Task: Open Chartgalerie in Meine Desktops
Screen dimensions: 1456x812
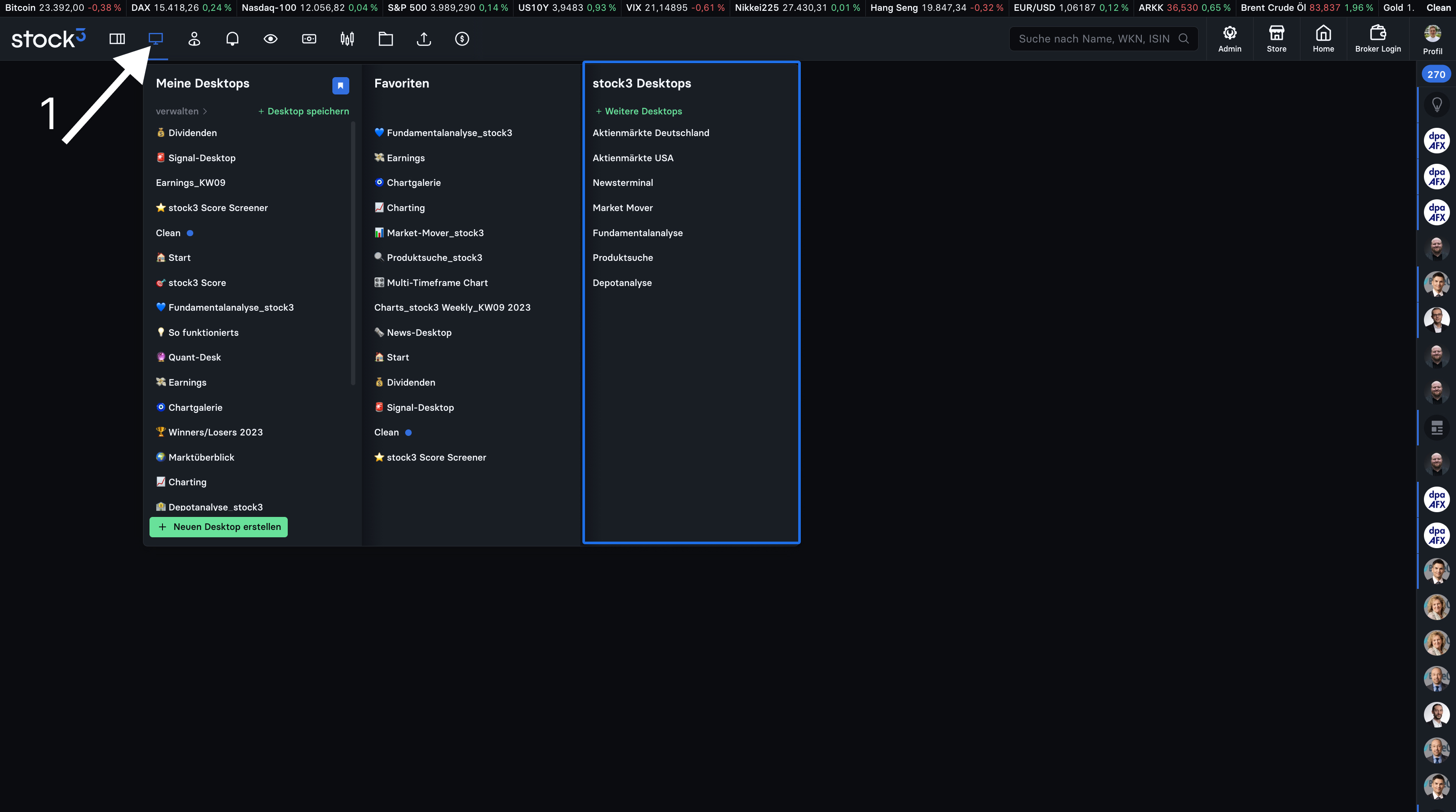Action: tap(189, 407)
